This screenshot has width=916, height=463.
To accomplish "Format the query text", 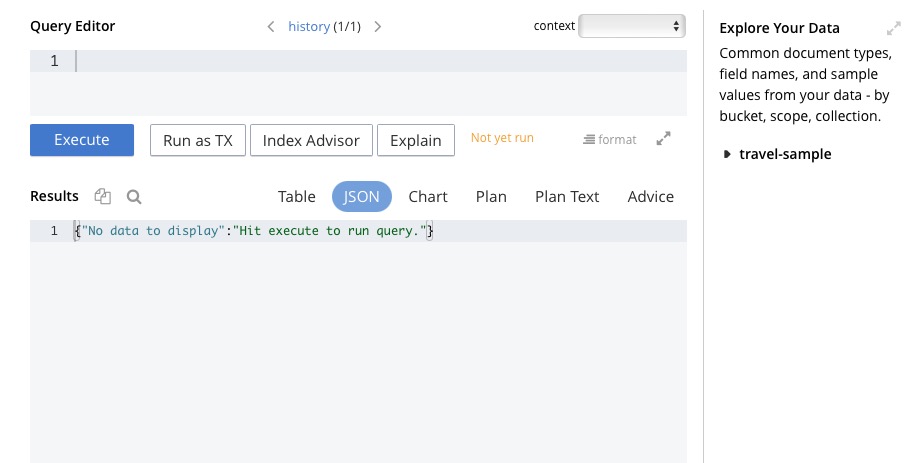I will (x=609, y=140).
